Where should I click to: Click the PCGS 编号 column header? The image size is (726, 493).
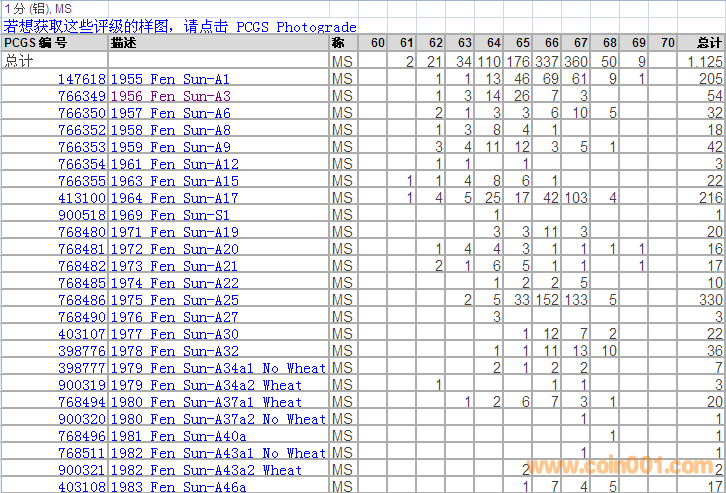click(36, 43)
